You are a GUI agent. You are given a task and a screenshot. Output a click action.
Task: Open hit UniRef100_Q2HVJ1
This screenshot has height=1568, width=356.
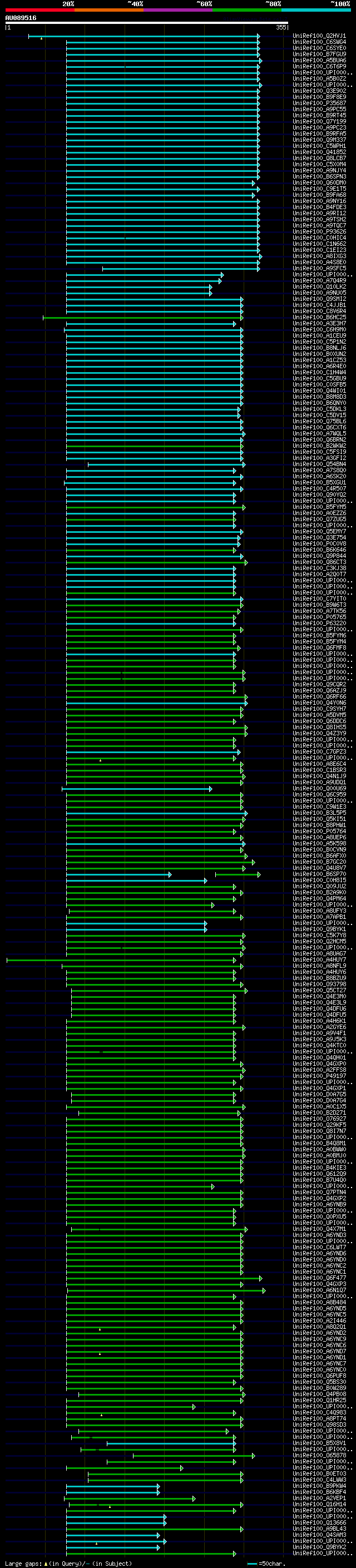click(319, 36)
